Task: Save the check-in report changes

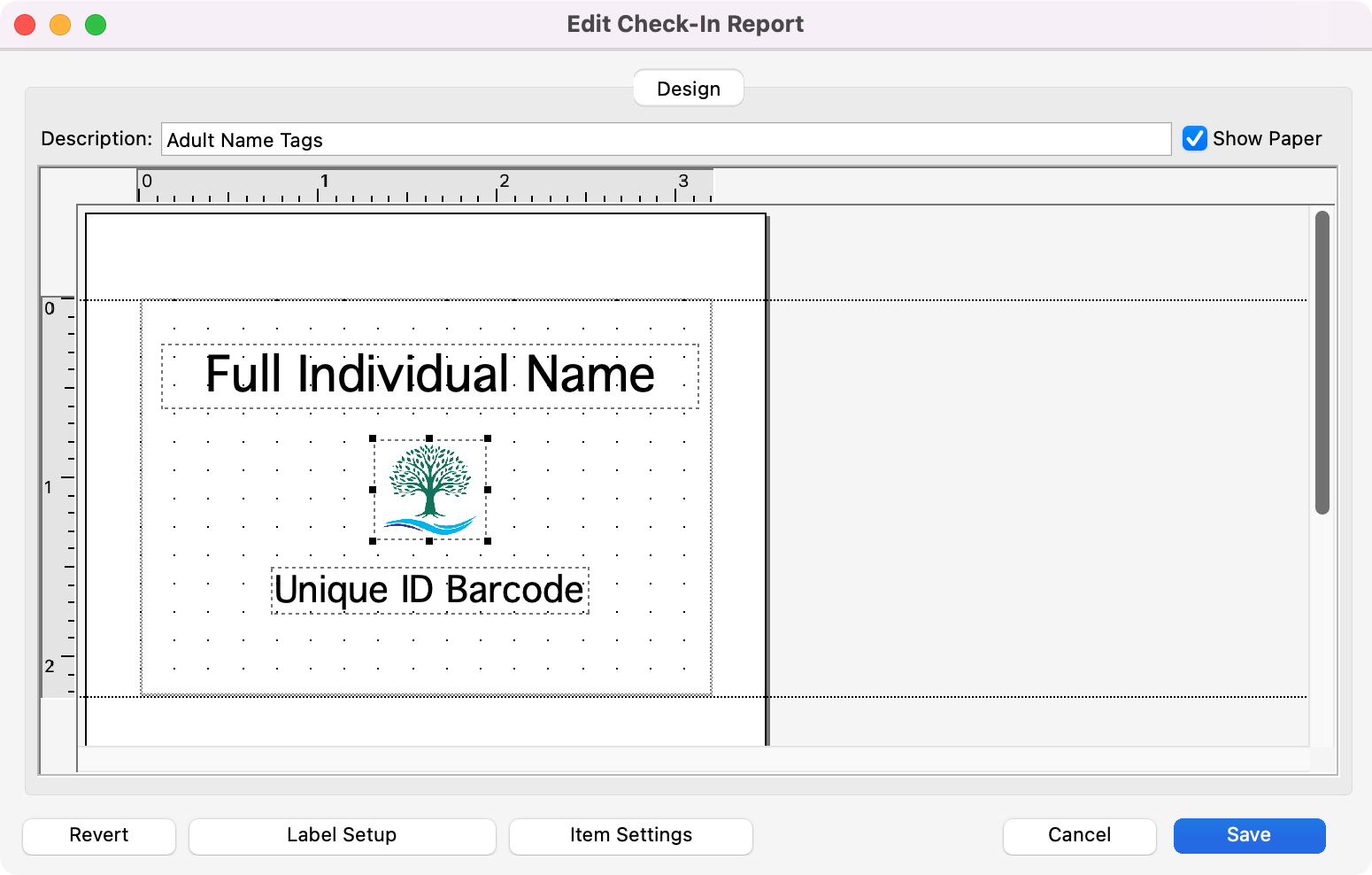Action: (x=1249, y=835)
